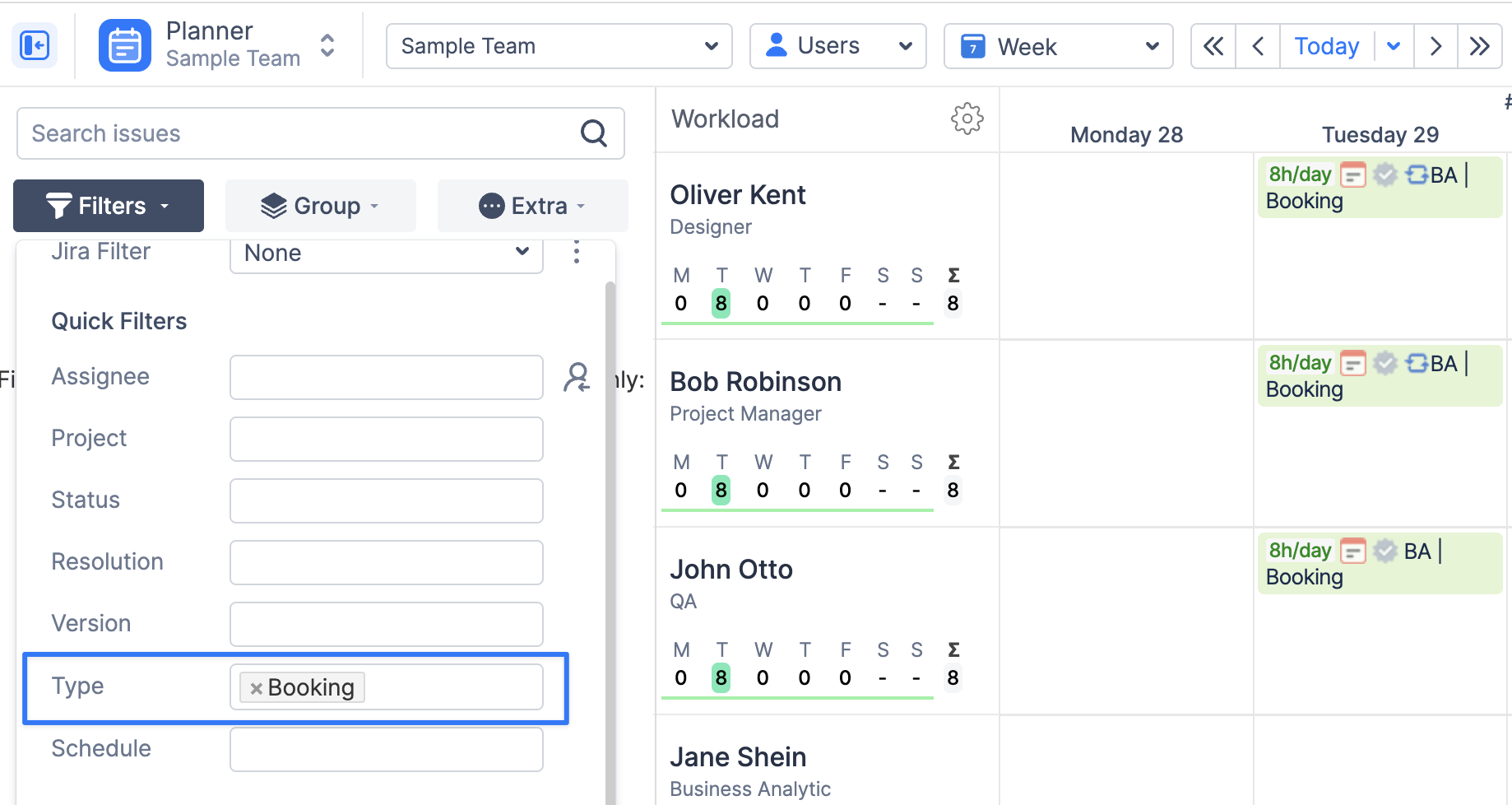Screen dimensions: 1512x805
Task: Open the three-dot menu next to Jira Filter
Action: pos(577,252)
